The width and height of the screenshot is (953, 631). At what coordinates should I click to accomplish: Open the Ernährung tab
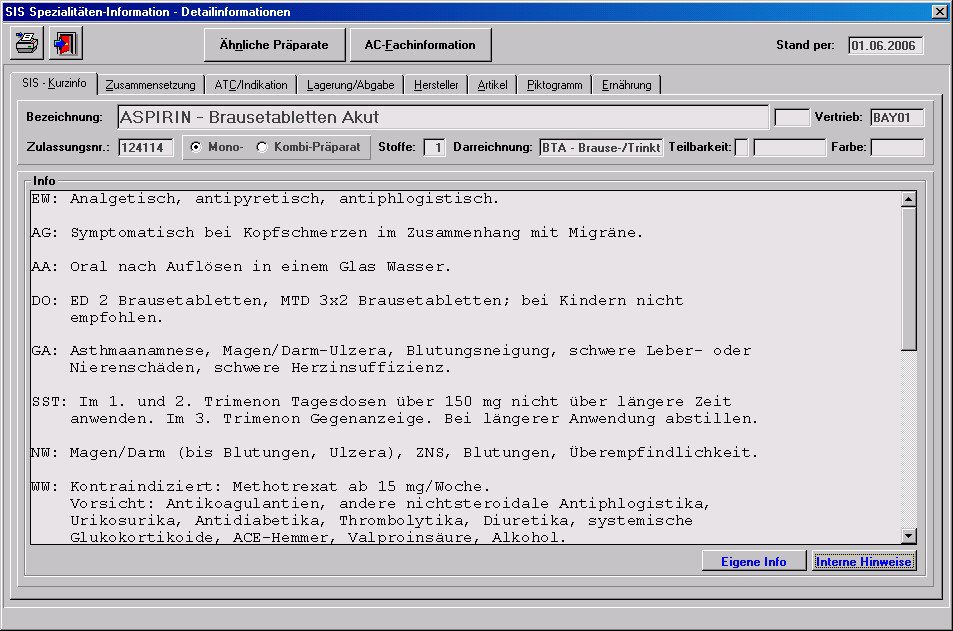(627, 86)
